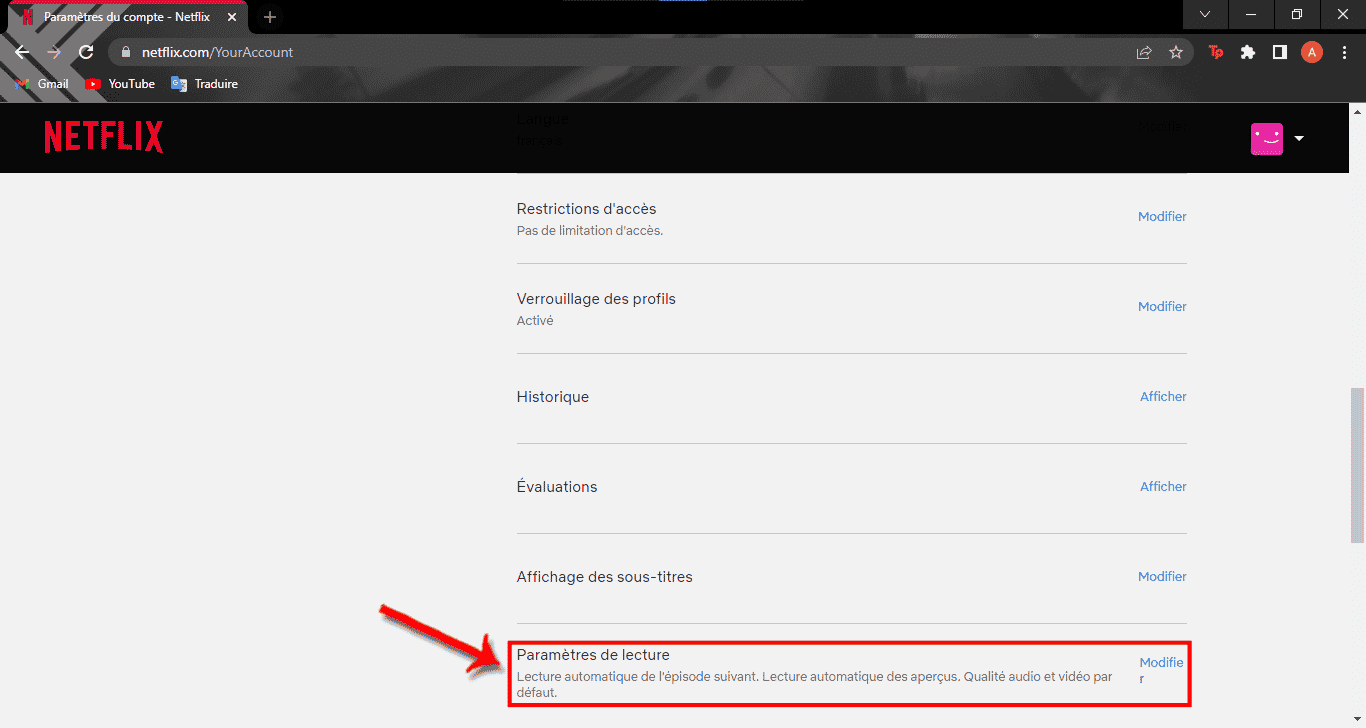Viewport: 1366px width, 728px height.
Task: Open the red Tp extension icon
Action: click(1216, 52)
